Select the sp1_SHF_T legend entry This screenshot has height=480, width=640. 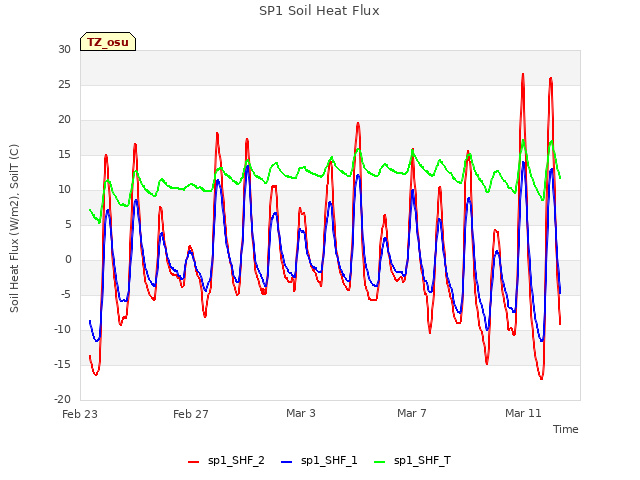(x=413, y=461)
